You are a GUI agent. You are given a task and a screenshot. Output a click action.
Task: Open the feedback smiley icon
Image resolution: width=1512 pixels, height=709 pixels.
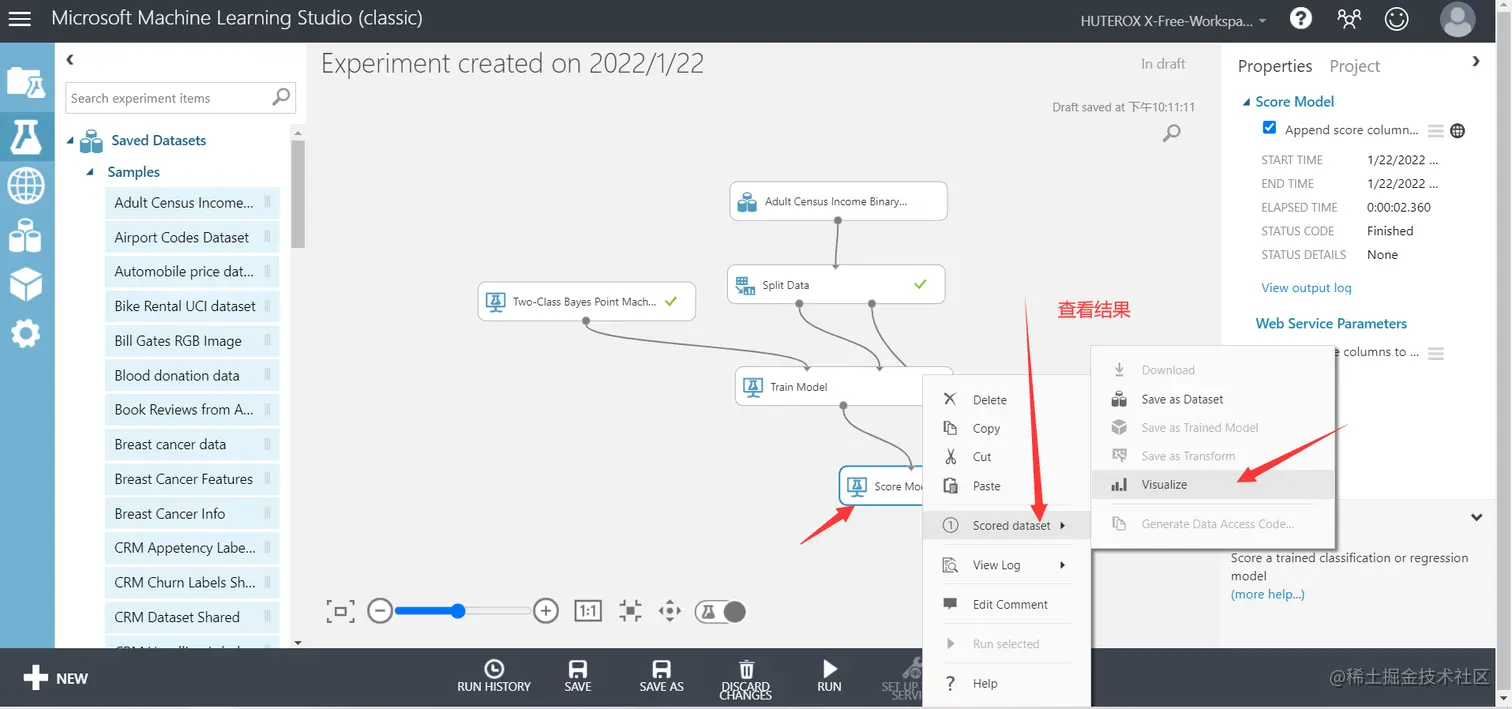[1396, 18]
